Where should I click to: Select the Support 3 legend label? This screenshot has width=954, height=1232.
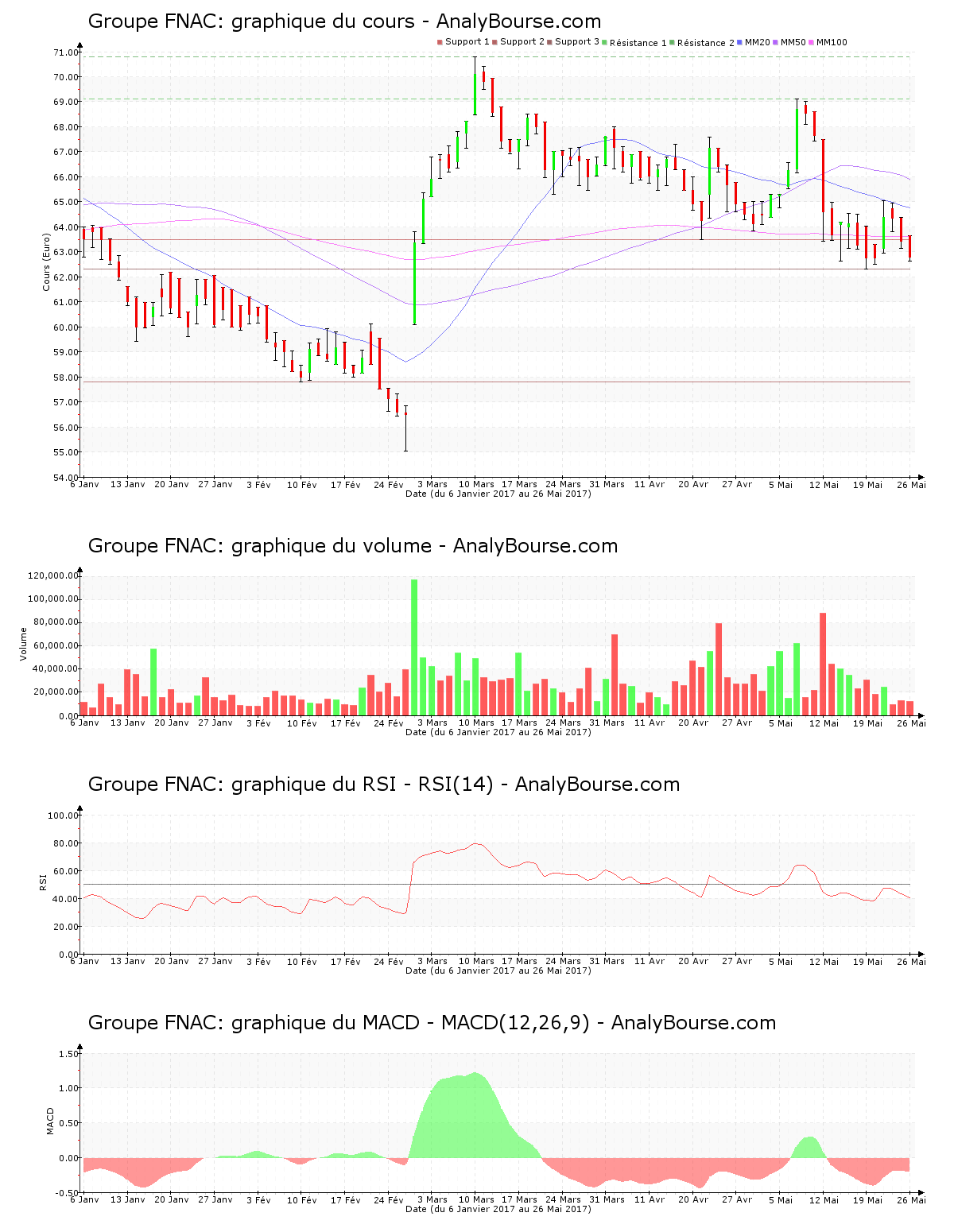(x=577, y=42)
